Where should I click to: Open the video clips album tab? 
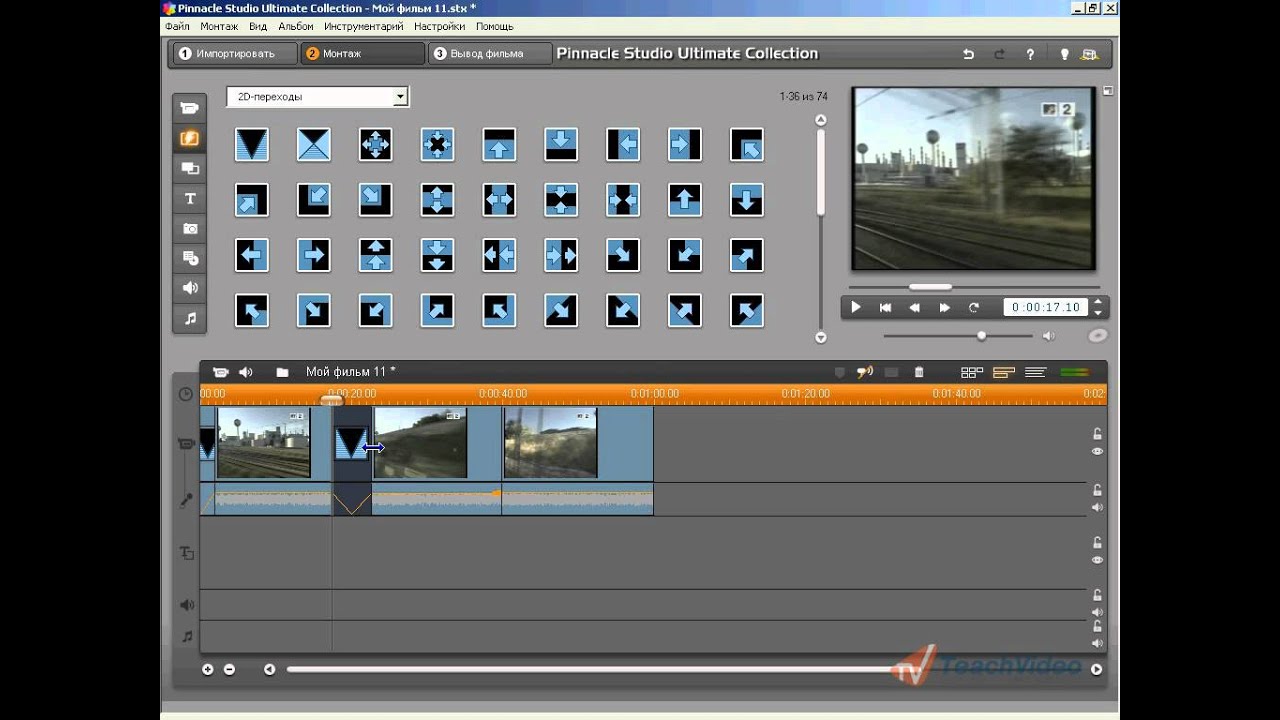pyautogui.click(x=189, y=108)
